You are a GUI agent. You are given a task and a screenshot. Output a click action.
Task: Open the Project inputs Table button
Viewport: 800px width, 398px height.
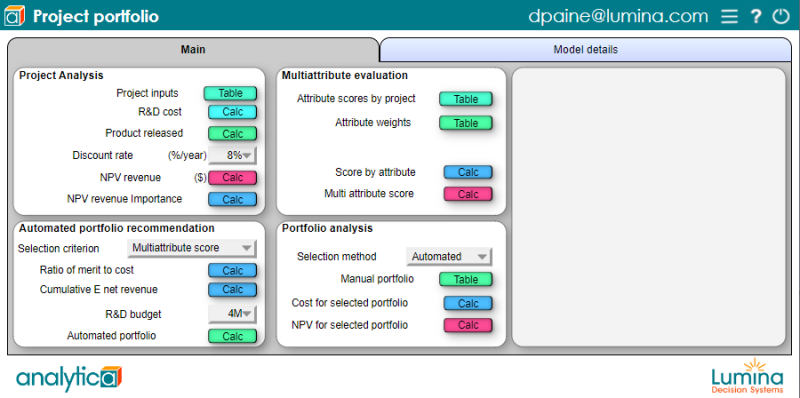230,93
